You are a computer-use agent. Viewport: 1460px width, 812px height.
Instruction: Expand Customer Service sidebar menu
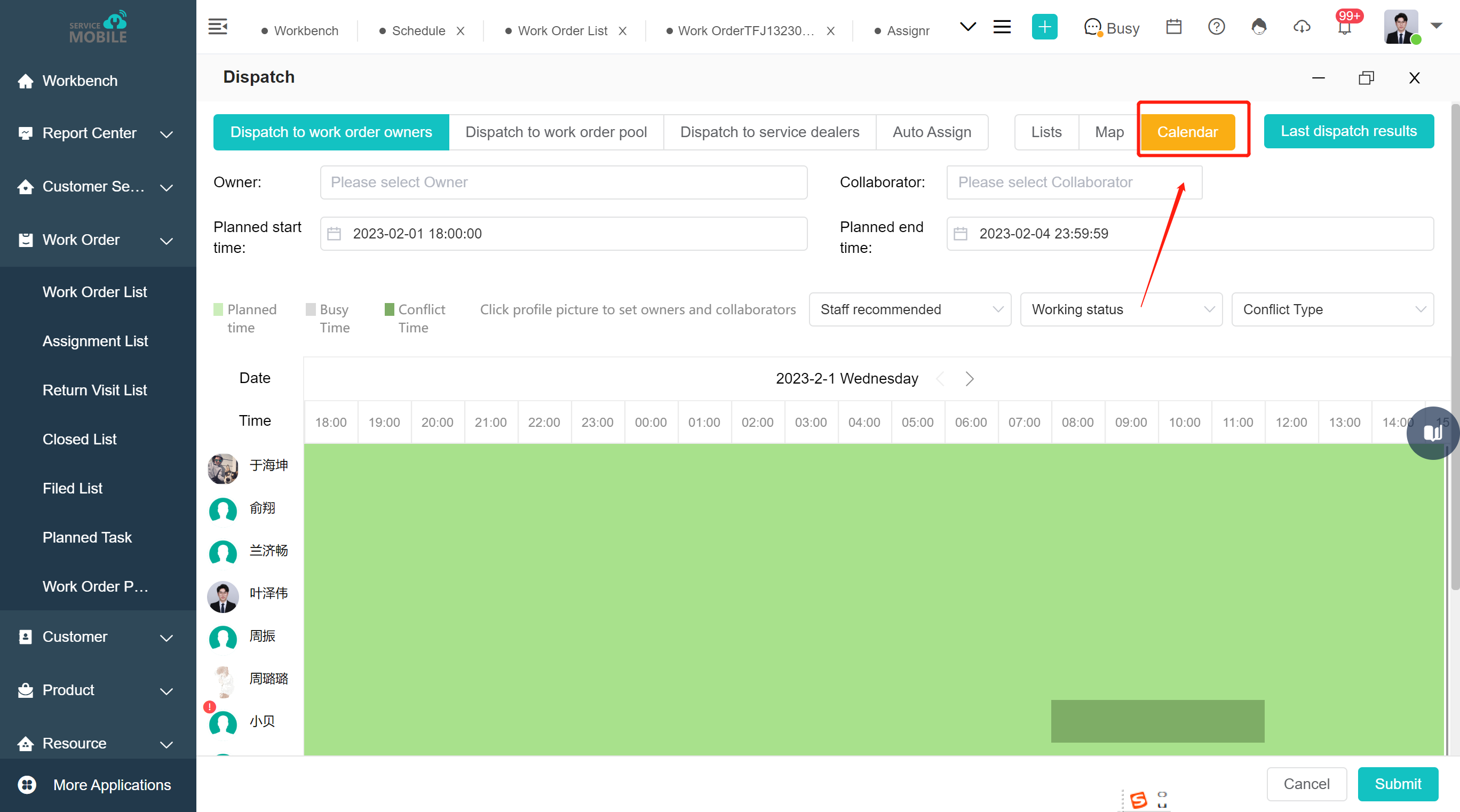[x=98, y=186]
